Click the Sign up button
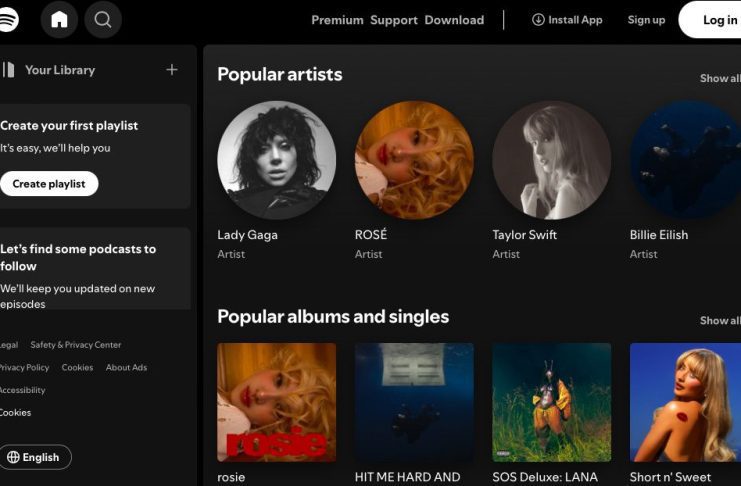 [x=646, y=20]
